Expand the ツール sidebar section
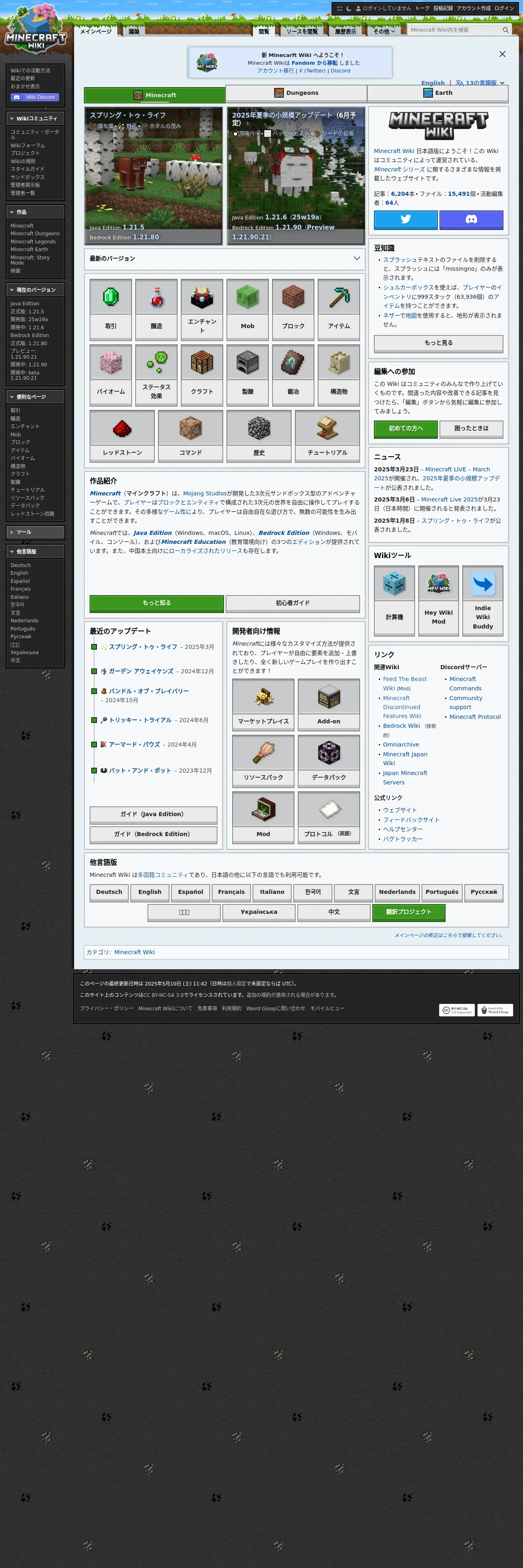 (12, 532)
